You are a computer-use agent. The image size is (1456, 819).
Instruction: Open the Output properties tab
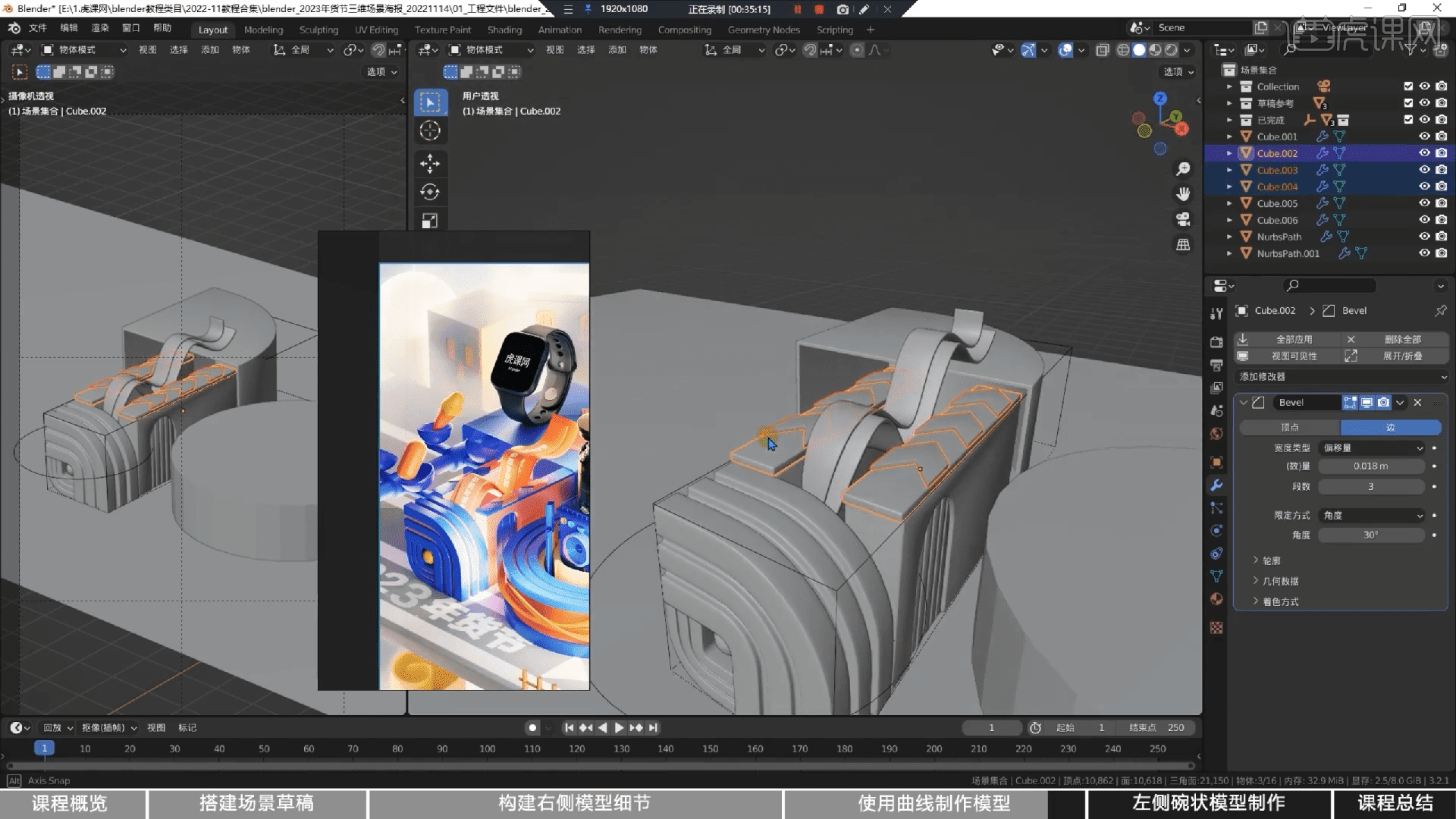click(1216, 365)
